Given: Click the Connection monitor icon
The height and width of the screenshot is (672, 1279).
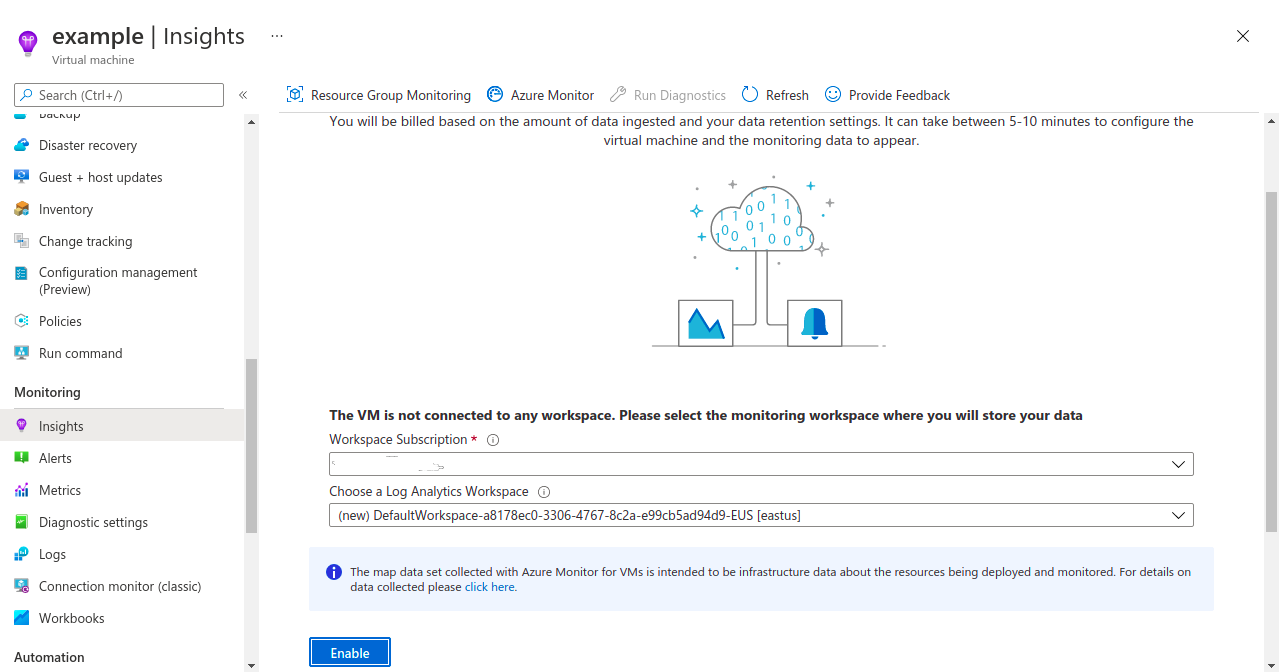Looking at the screenshot, I should pos(22,586).
